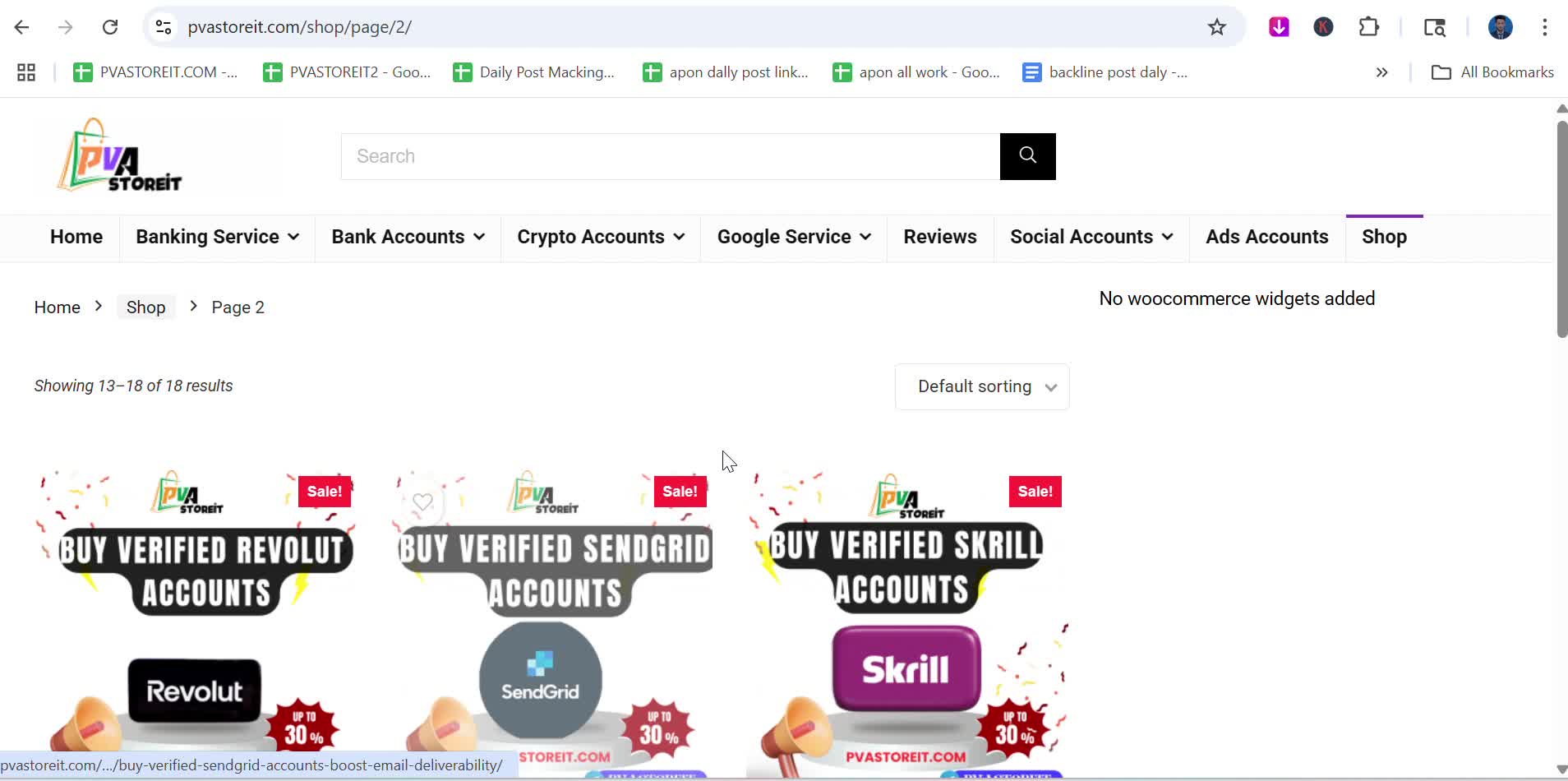Viewport: 1568px width, 781px height.
Task: View site information icon in address bar
Action: click(x=164, y=27)
